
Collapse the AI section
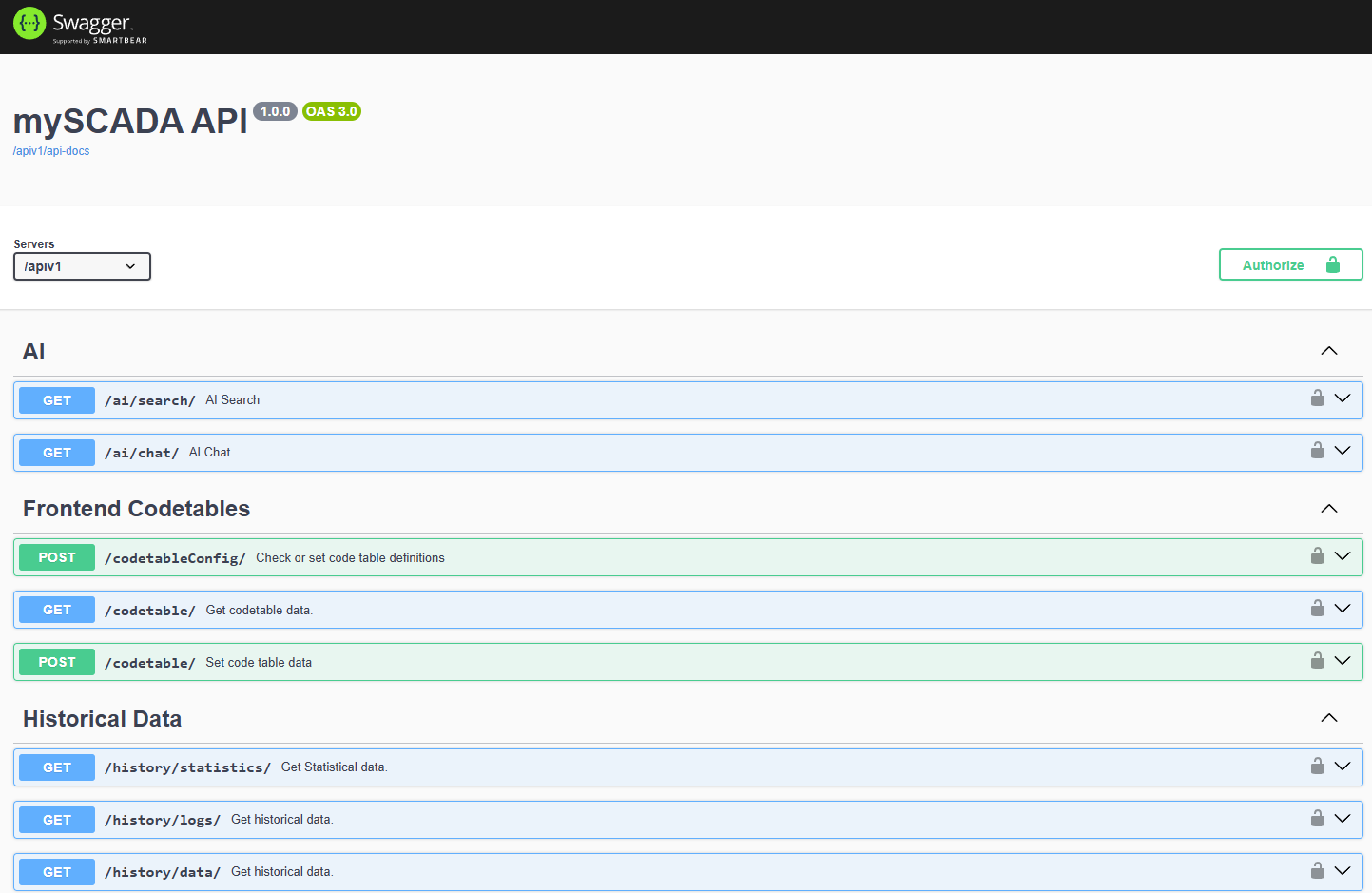[1328, 351]
